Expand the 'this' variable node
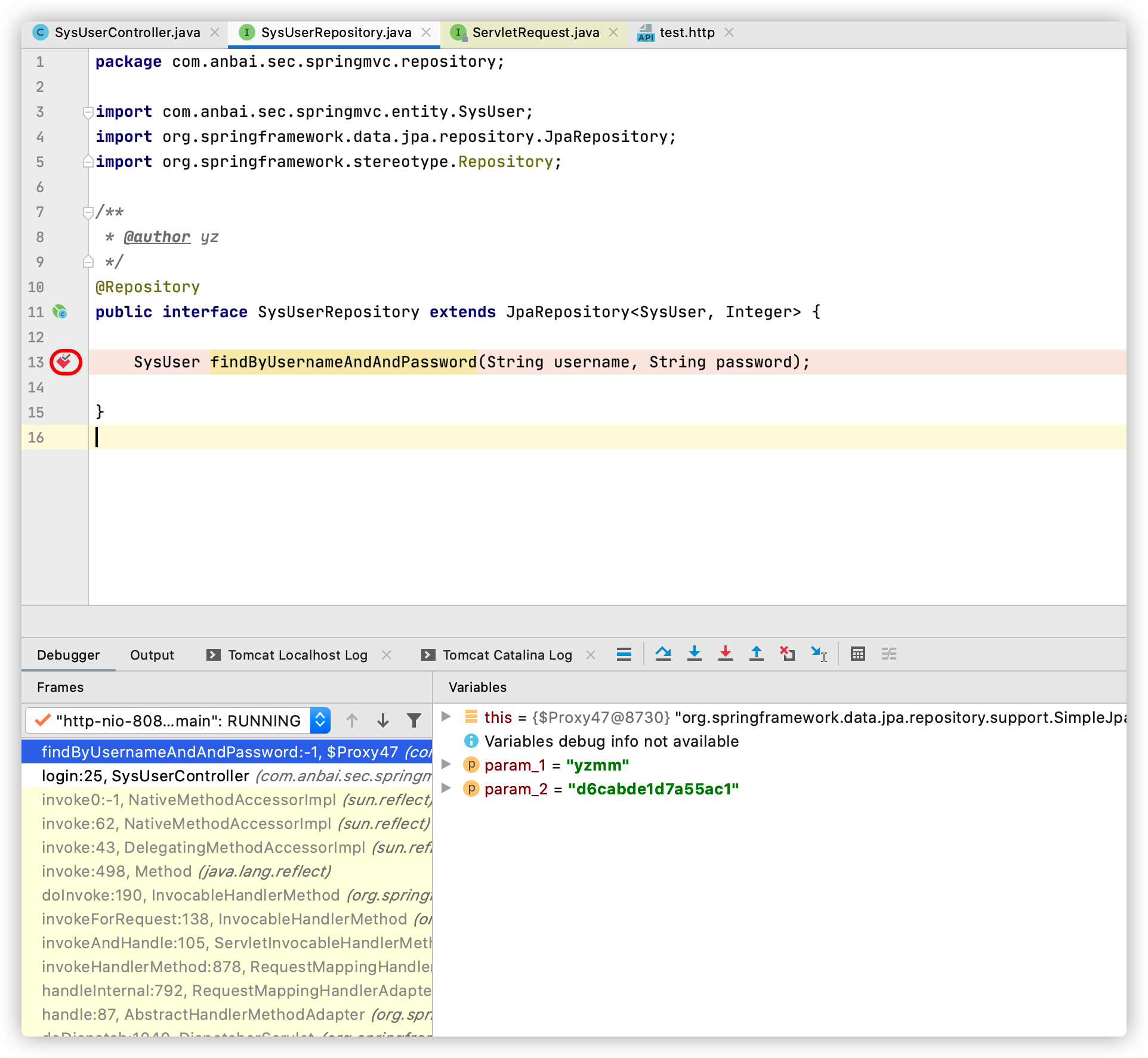Screen dimensions: 1148x1058 445,716
